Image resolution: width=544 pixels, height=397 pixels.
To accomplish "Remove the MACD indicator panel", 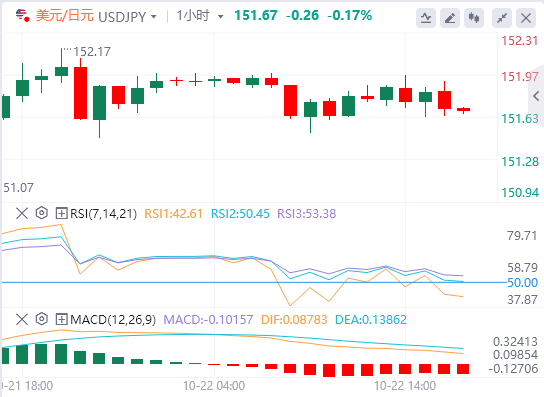I will coord(22,319).
